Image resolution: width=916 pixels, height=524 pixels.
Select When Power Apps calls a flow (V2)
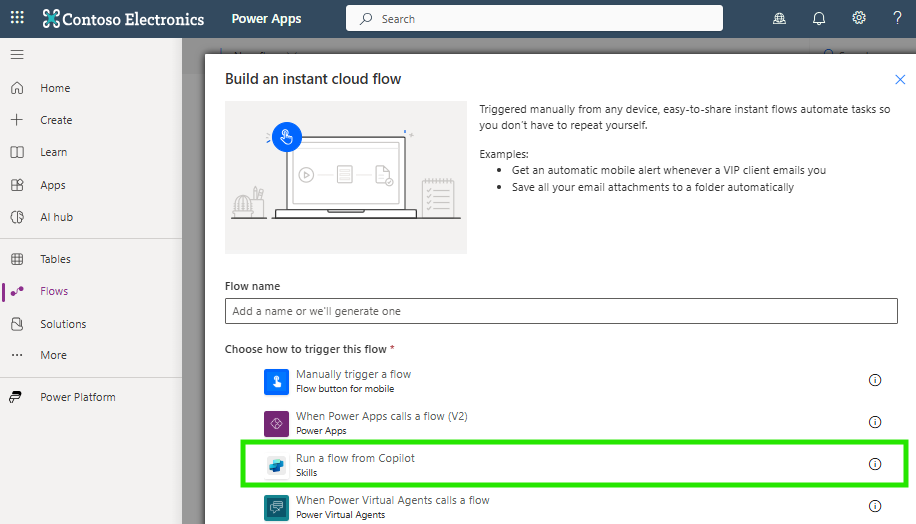pyautogui.click(x=381, y=422)
